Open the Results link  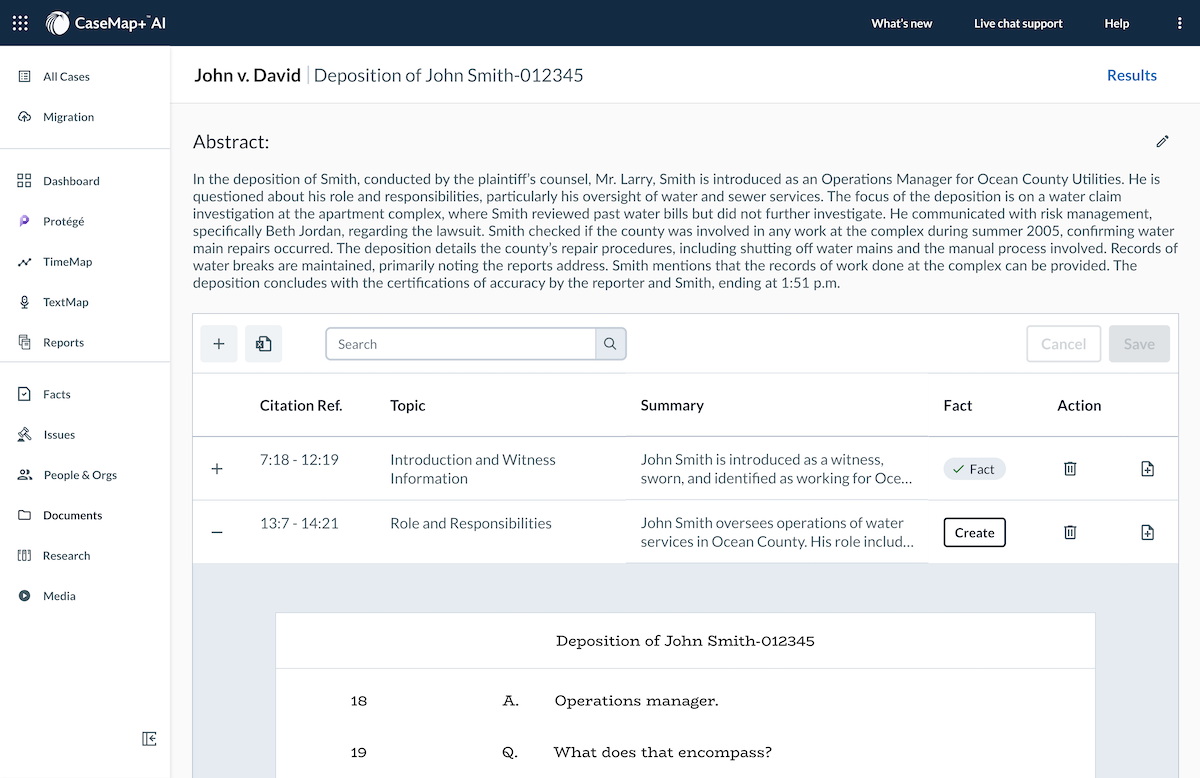[x=1131, y=75]
